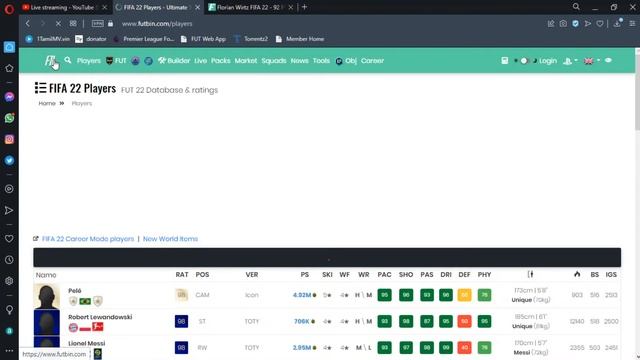Sort the table by RAT column
The image size is (640, 360).
[182, 275]
